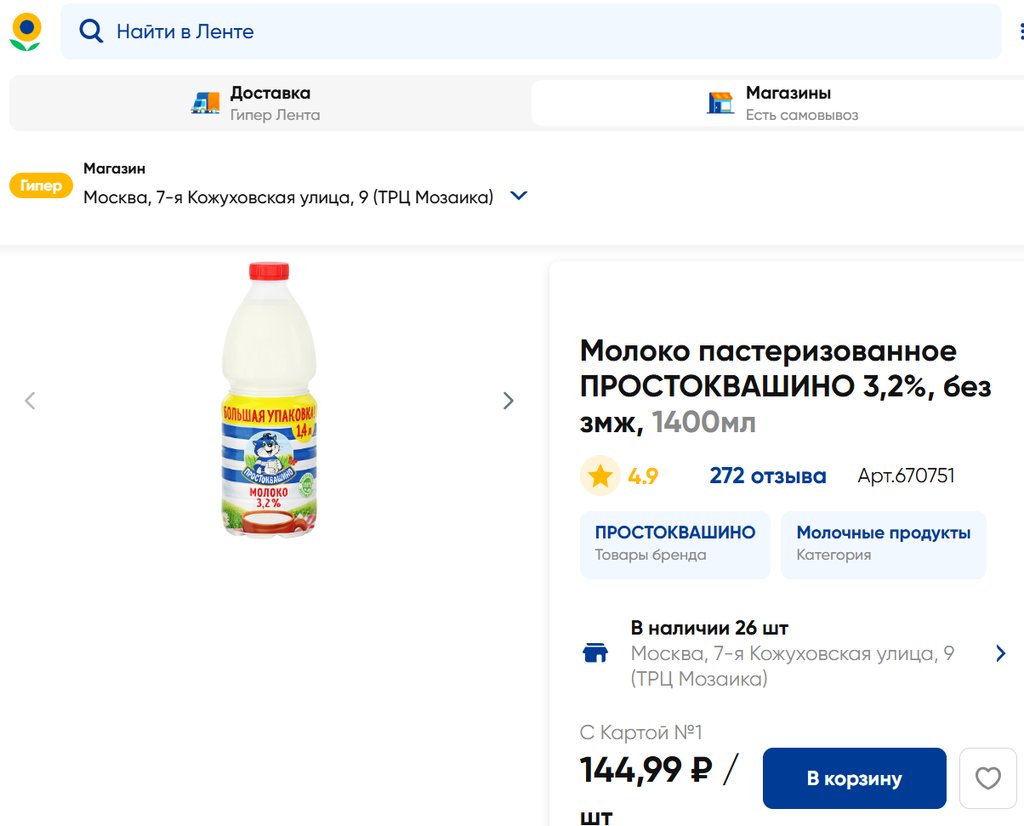The height and width of the screenshot is (826, 1024).
Task: Add product to favorites with heart icon
Action: pyautogui.click(x=987, y=778)
